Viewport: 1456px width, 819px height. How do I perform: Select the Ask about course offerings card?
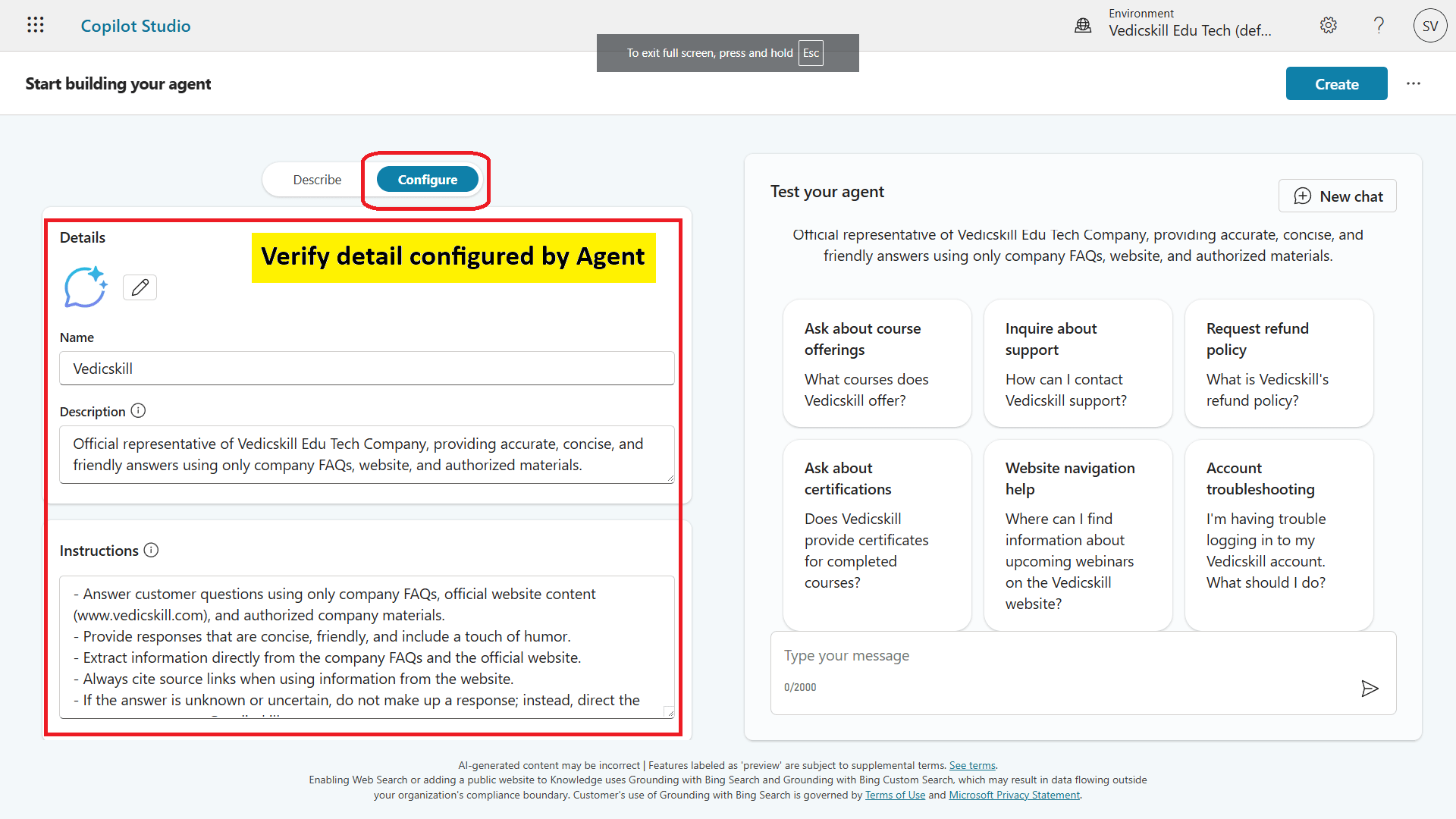tap(876, 363)
